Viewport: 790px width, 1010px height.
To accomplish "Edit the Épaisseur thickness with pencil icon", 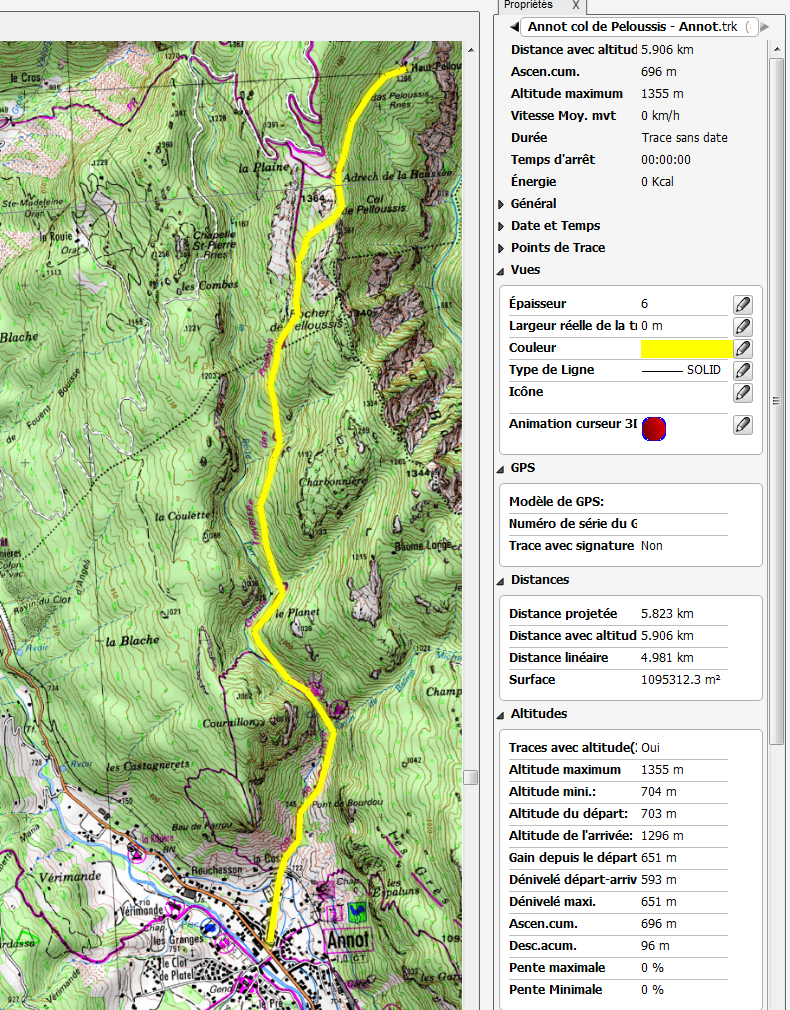I will click(742, 304).
